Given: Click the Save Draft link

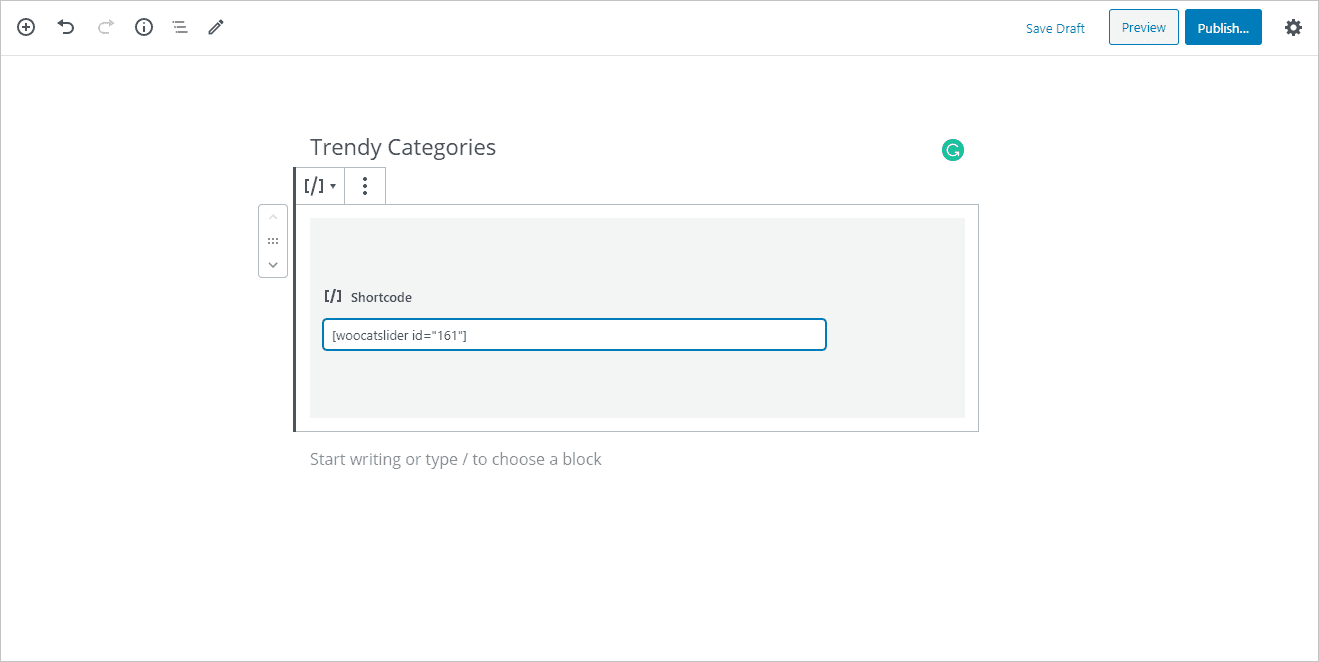Looking at the screenshot, I should tap(1055, 28).
